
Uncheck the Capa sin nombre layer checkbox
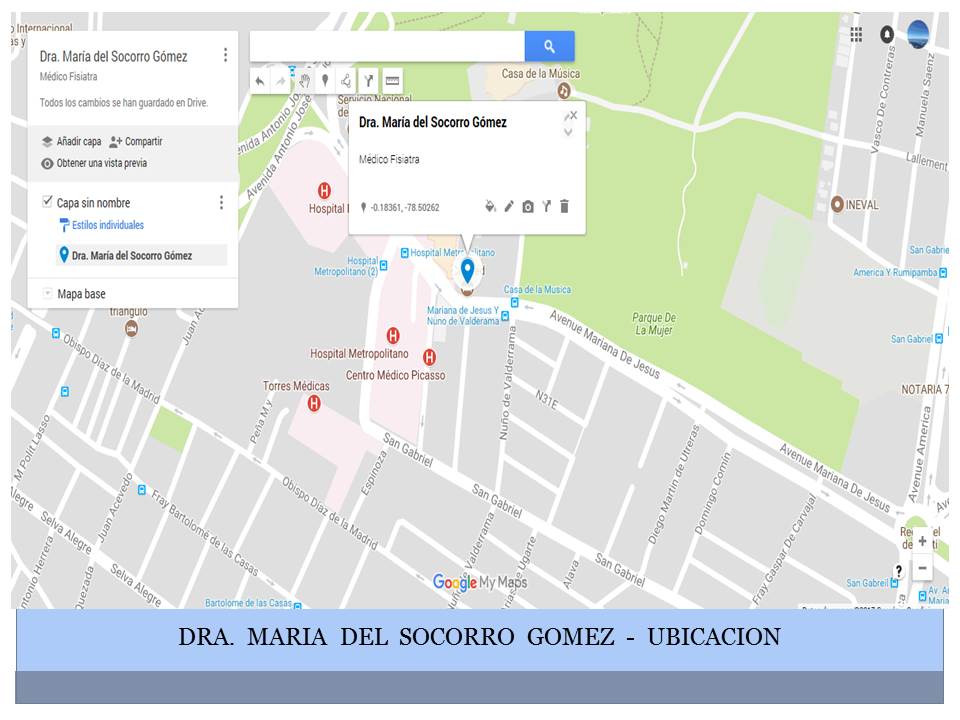tap(47, 202)
